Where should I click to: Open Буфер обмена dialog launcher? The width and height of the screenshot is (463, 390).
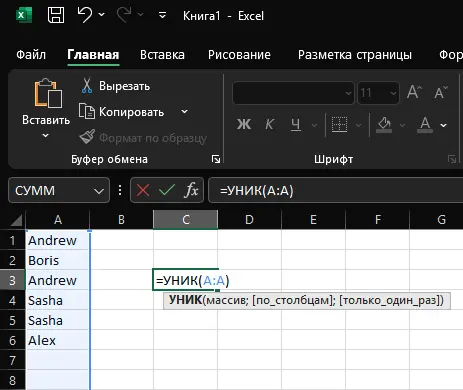tap(216, 159)
